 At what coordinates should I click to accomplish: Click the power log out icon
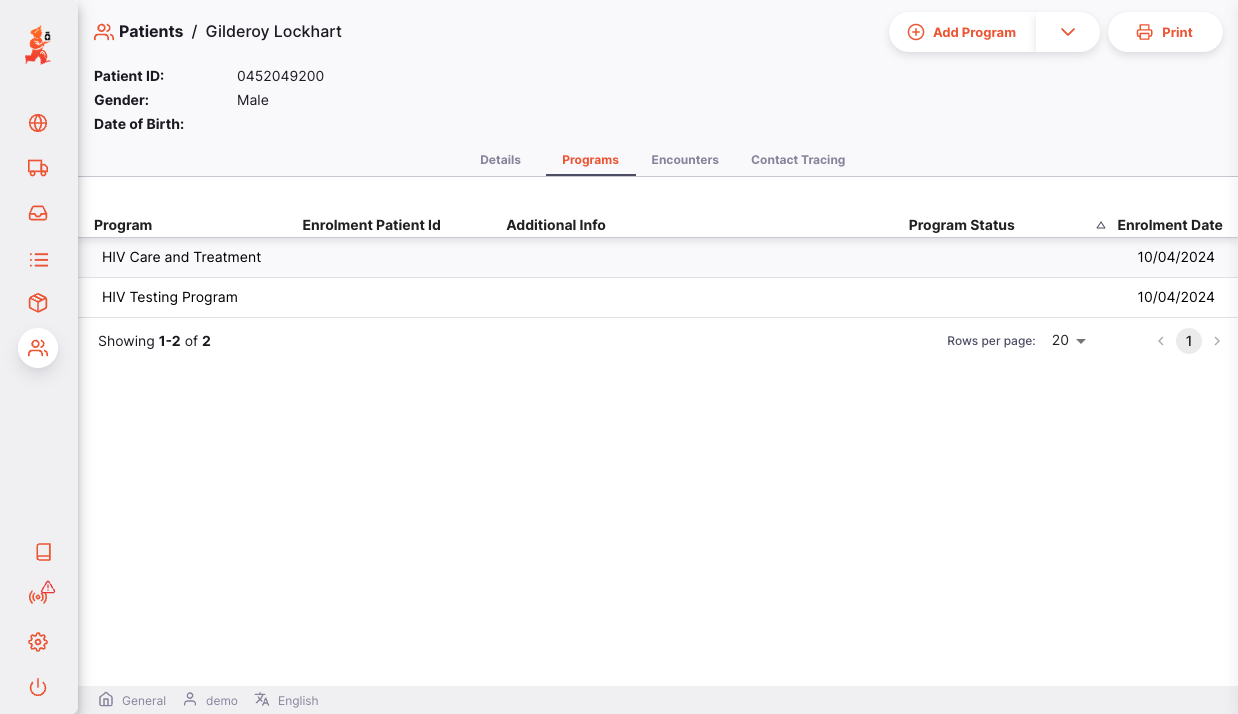click(x=38, y=687)
